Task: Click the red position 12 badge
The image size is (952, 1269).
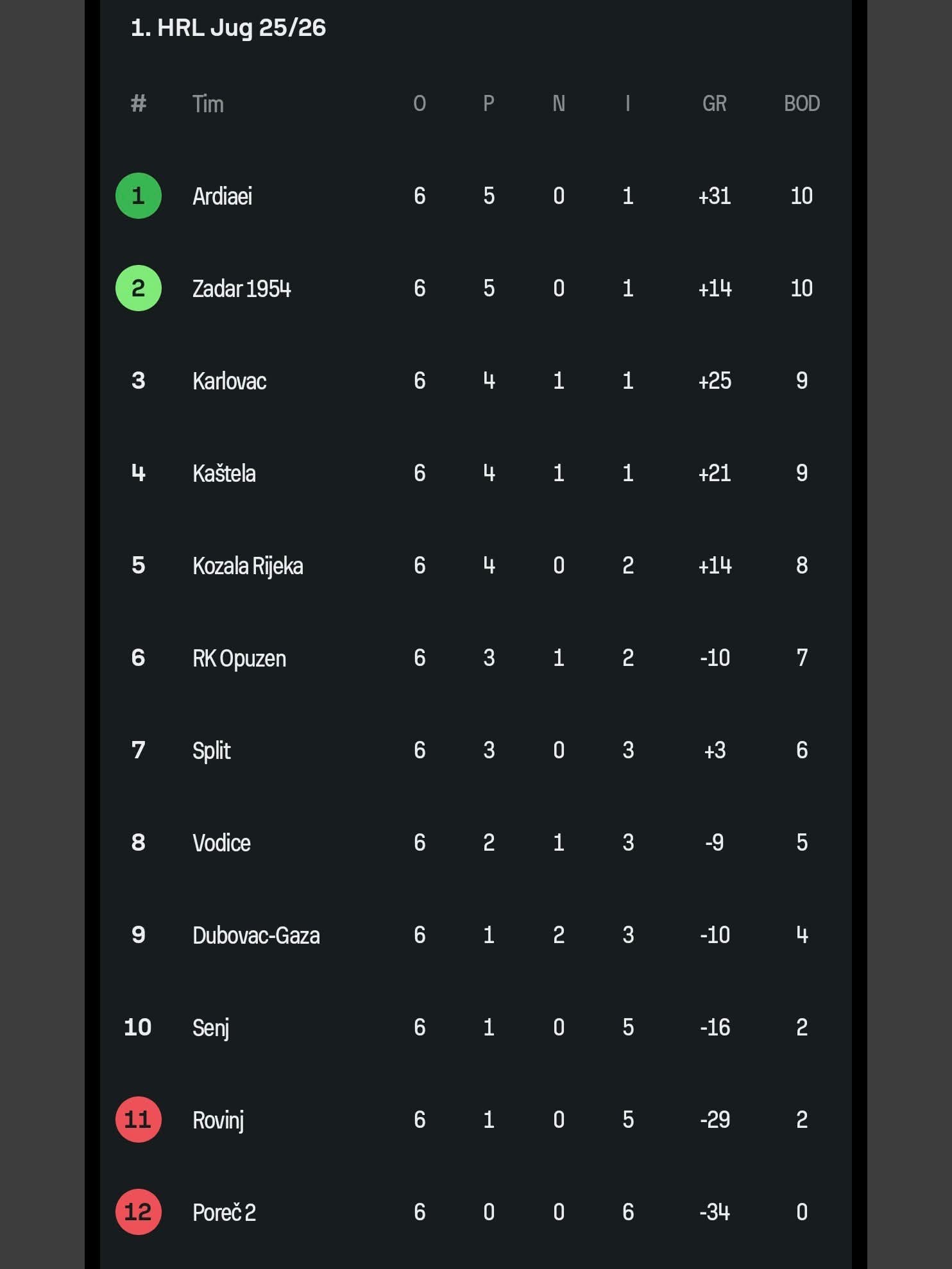Action: tap(138, 1212)
